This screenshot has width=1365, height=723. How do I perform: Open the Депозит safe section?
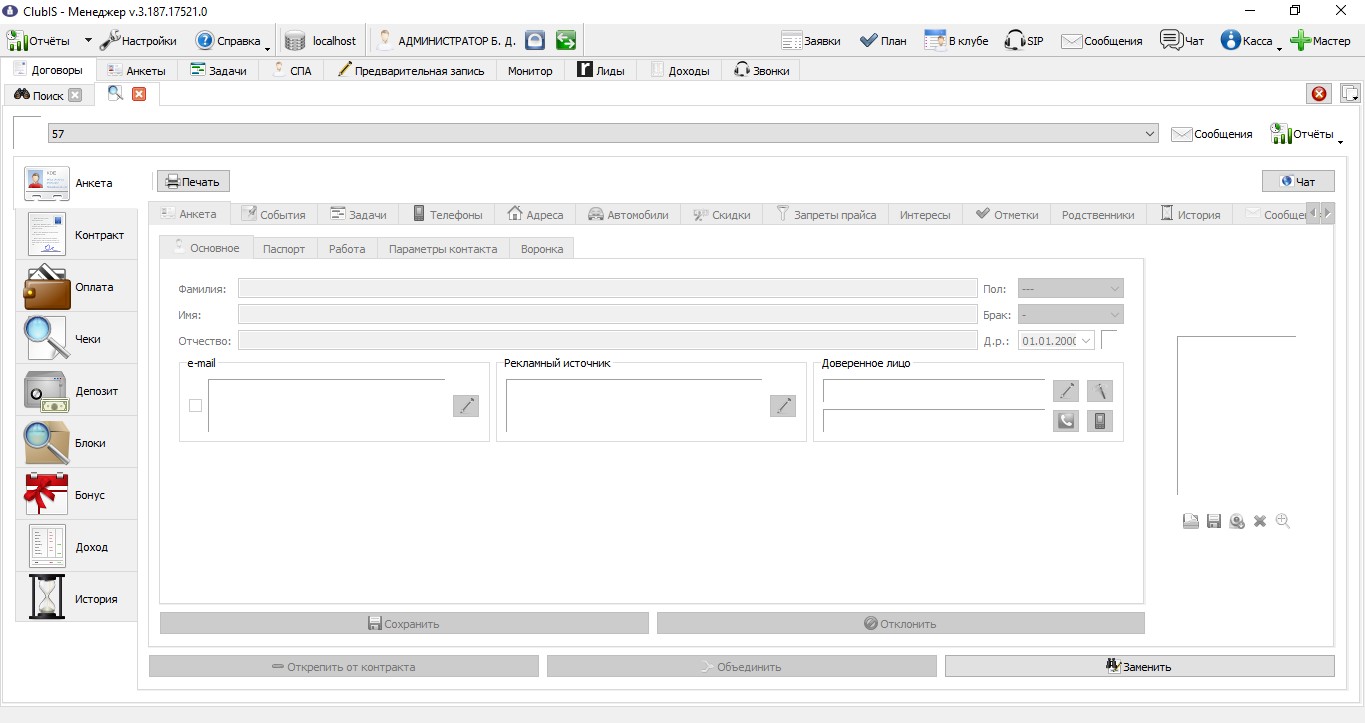point(76,391)
